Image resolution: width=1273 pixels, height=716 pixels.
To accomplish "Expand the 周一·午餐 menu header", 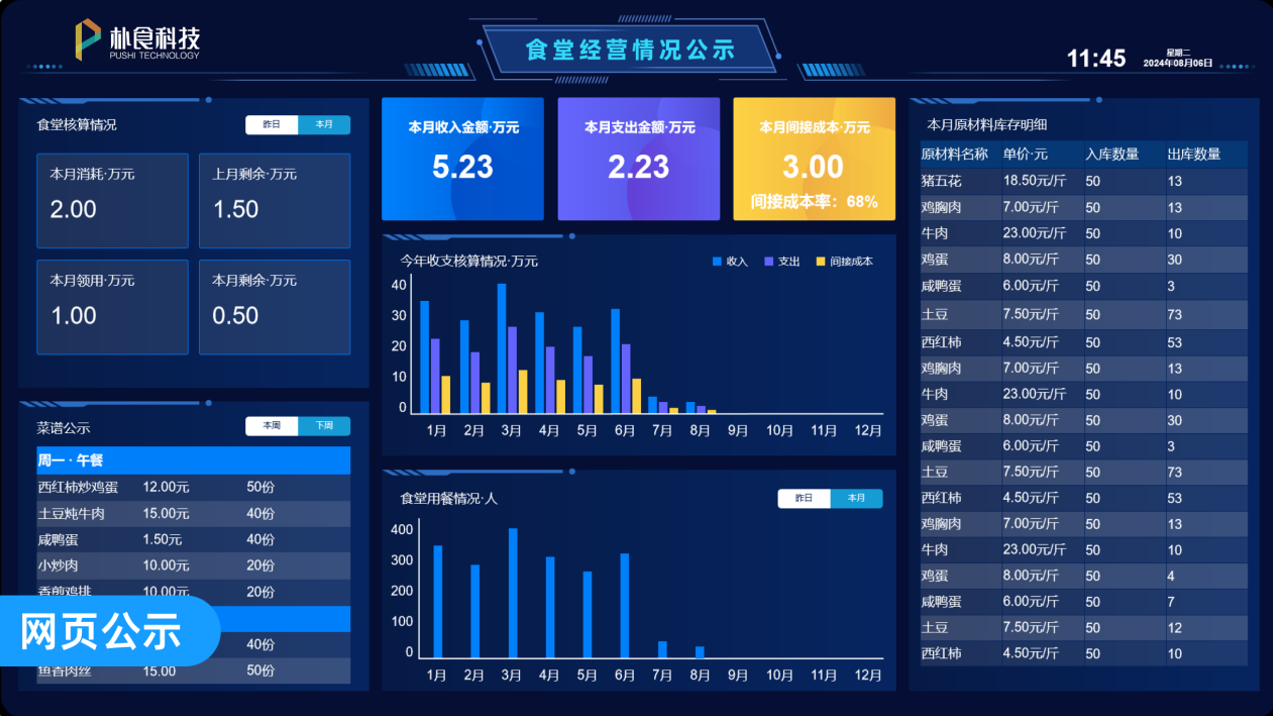I will [194, 460].
